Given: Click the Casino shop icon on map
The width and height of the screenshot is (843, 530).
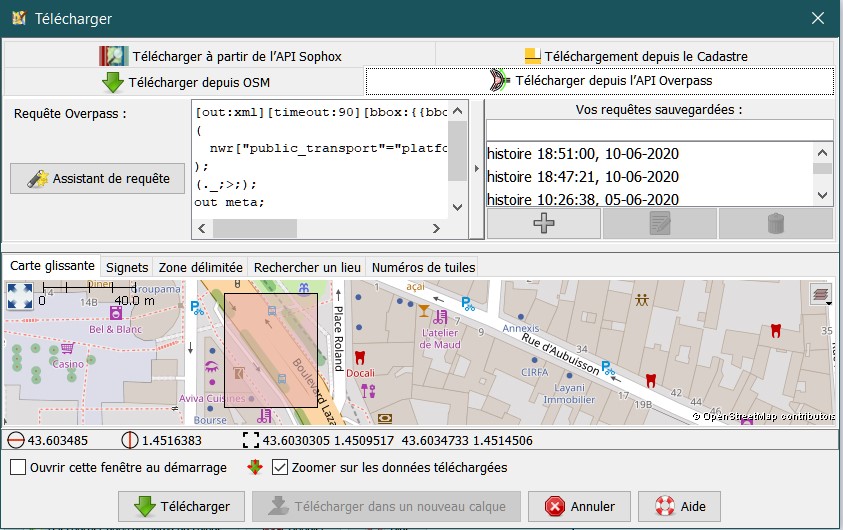Looking at the screenshot, I should (x=67, y=348).
